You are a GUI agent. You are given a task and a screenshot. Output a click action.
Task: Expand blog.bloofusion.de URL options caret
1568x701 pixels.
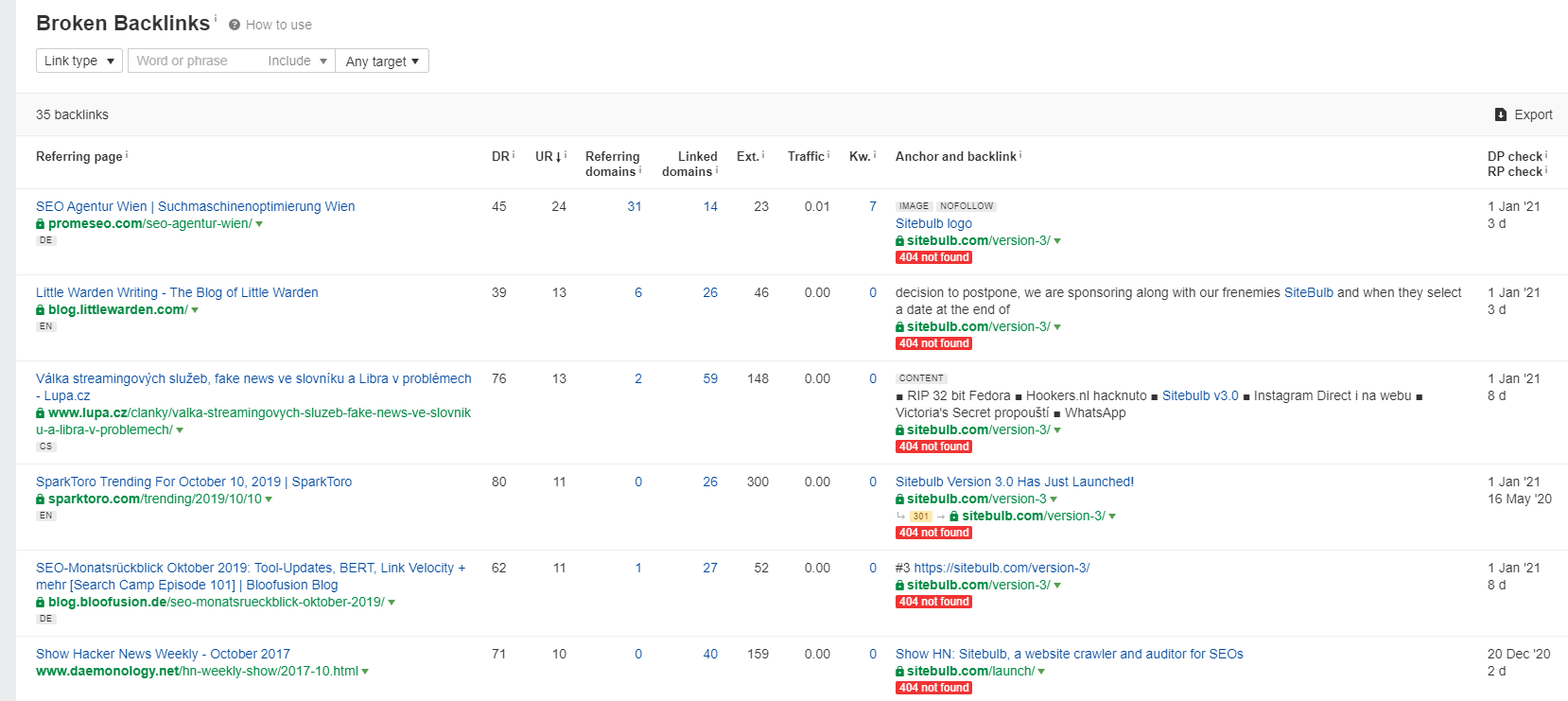[x=392, y=604]
